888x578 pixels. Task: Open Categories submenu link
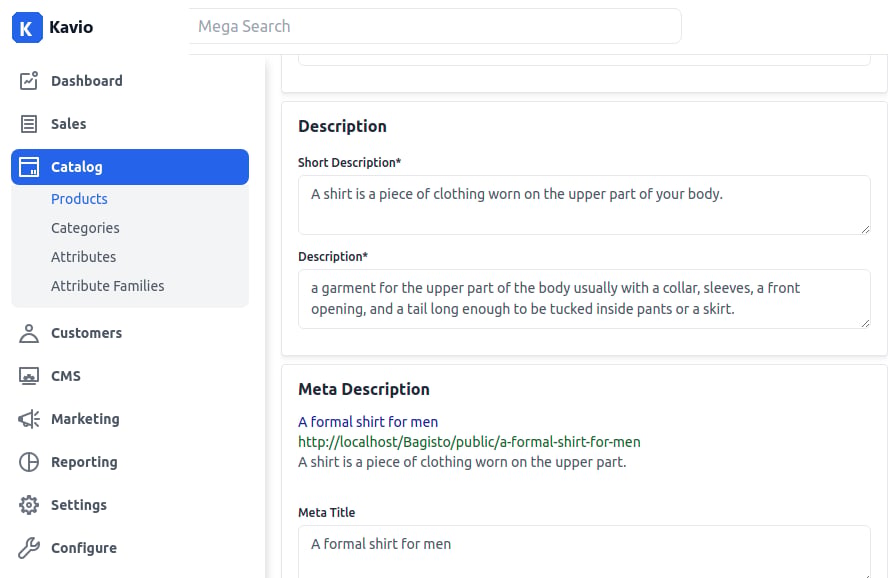point(85,228)
